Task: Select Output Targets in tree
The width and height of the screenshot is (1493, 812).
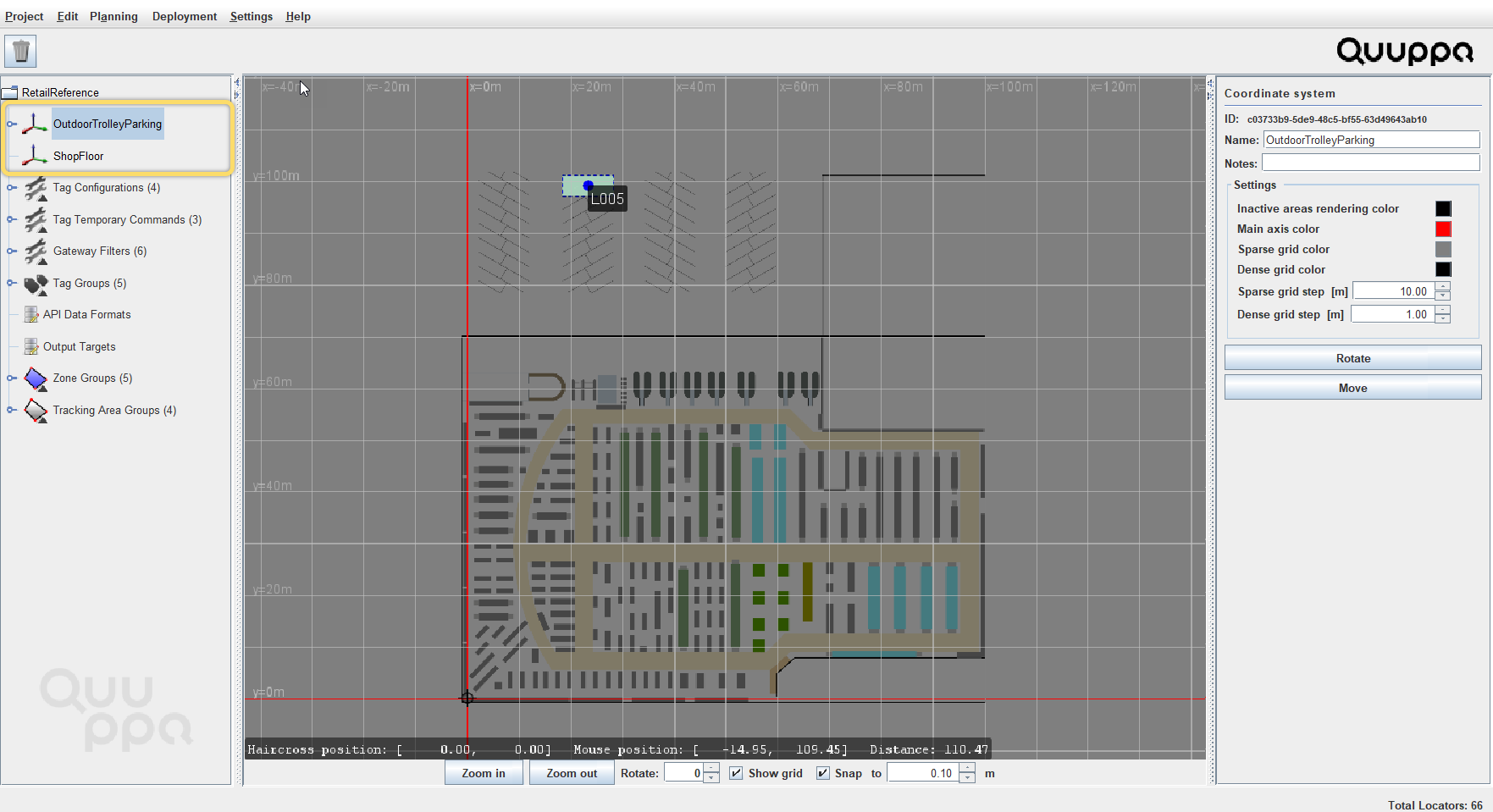Action: click(80, 346)
